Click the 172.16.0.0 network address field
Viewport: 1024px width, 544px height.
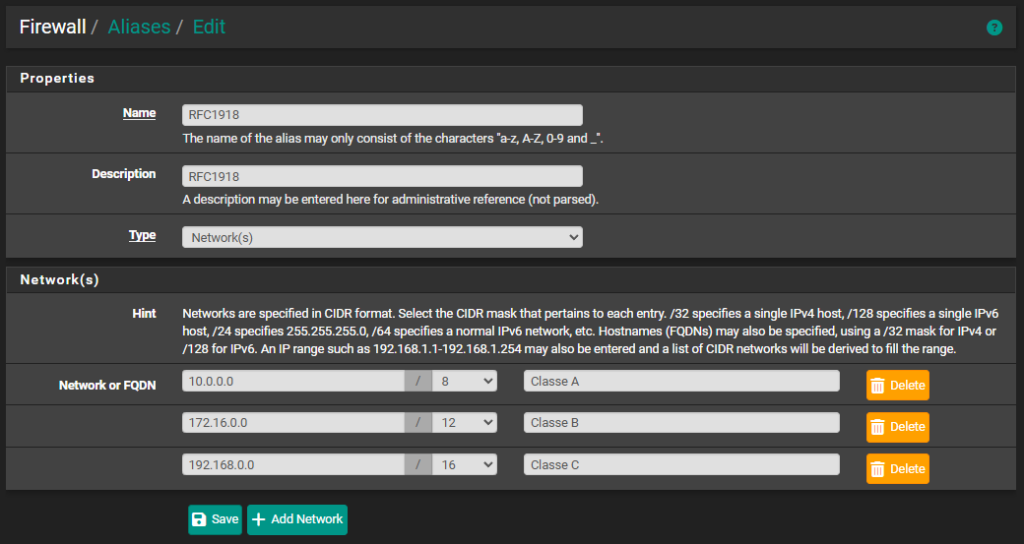point(294,423)
